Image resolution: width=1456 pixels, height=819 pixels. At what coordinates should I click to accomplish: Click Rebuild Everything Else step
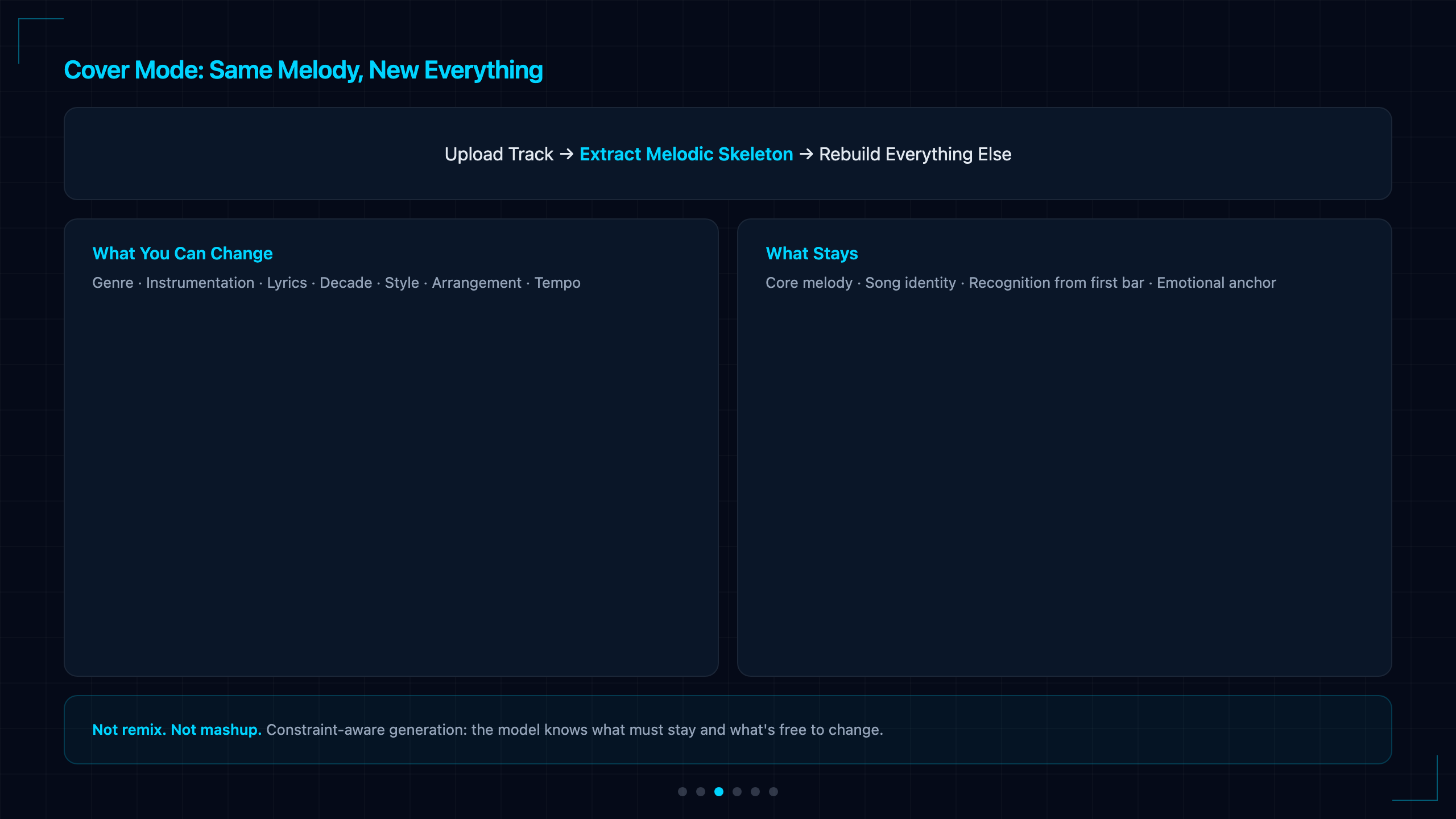[915, 154]
